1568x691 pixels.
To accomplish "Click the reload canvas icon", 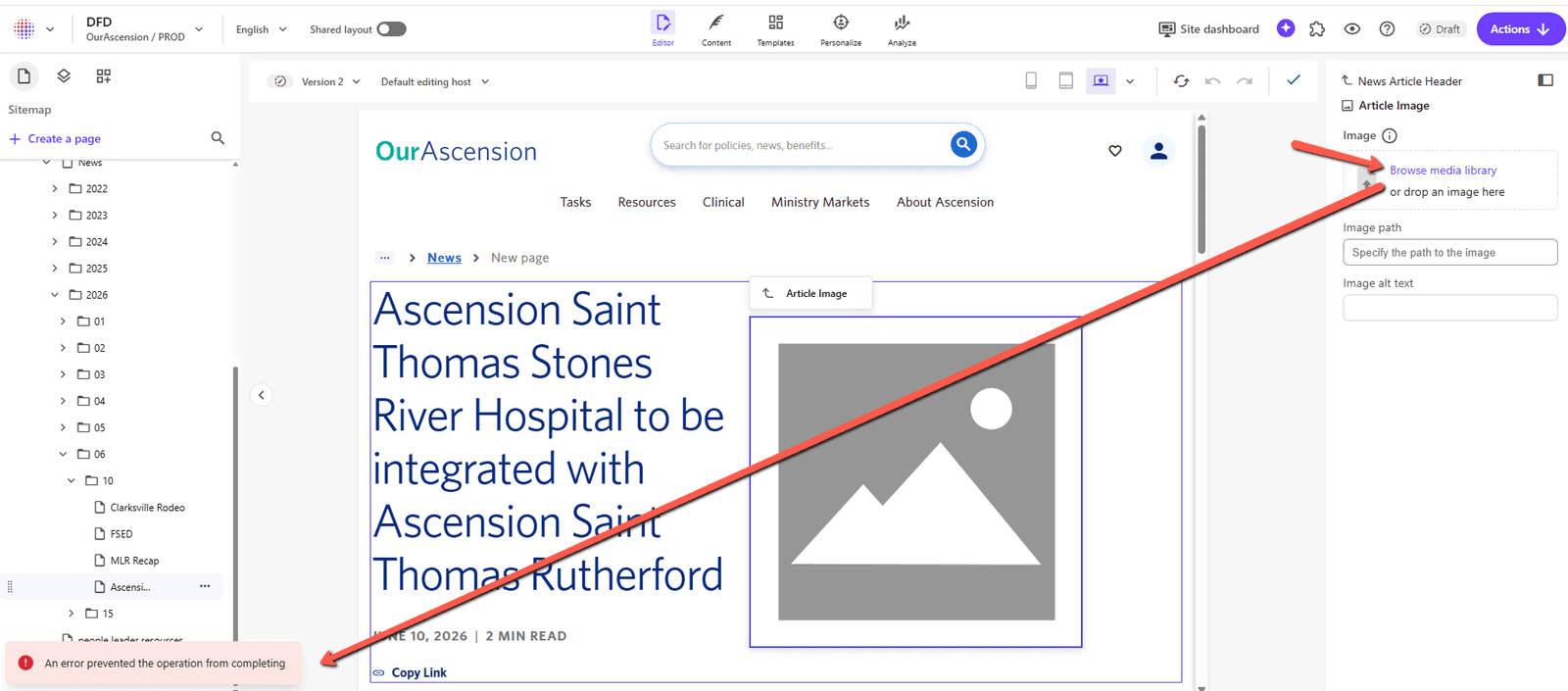I will pyautogui.click(x=1182, y=81).
